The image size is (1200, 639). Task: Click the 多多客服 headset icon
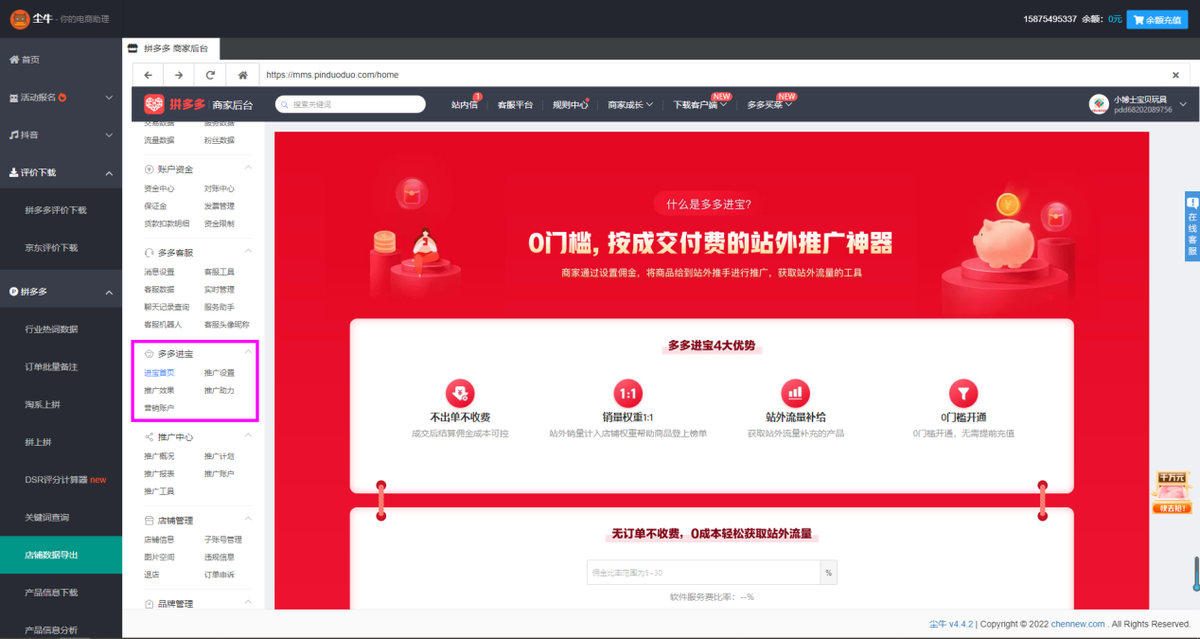149,253
